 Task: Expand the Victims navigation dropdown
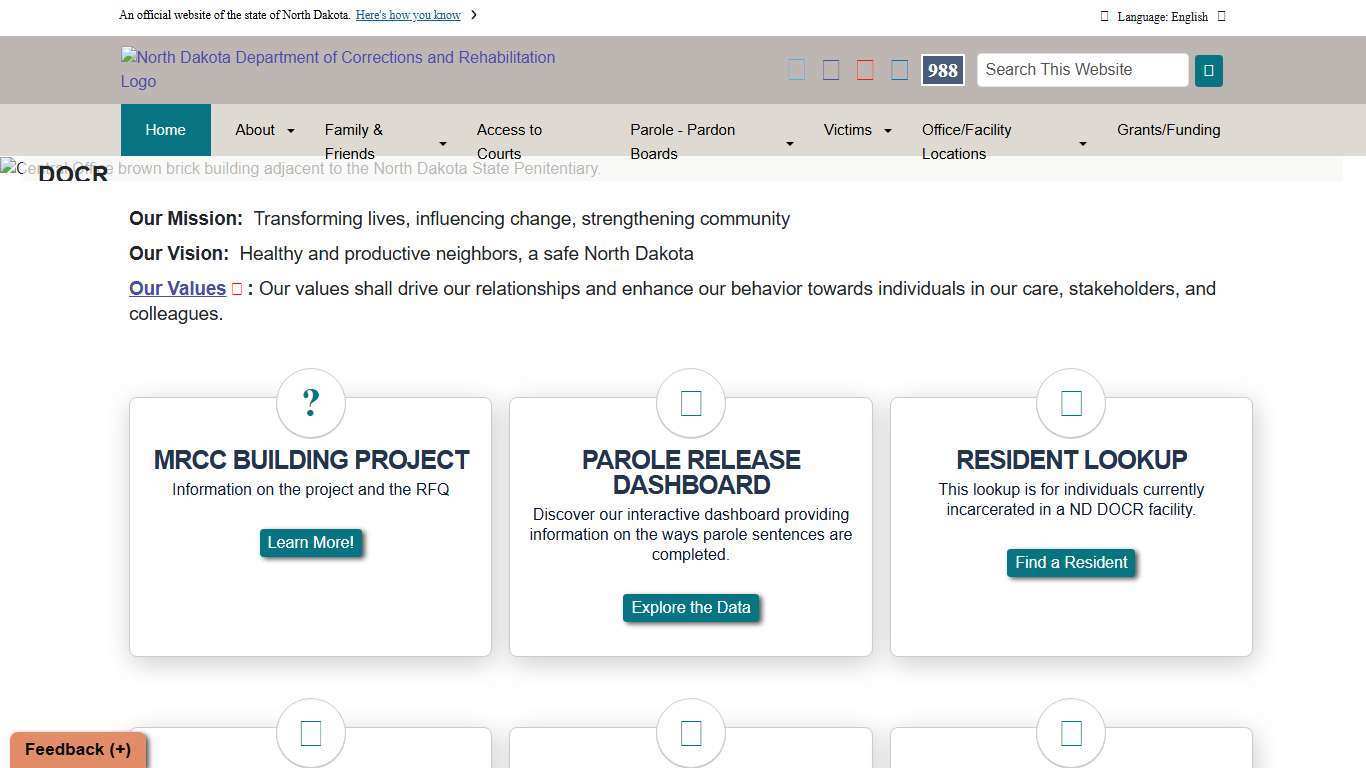(886, 131)
